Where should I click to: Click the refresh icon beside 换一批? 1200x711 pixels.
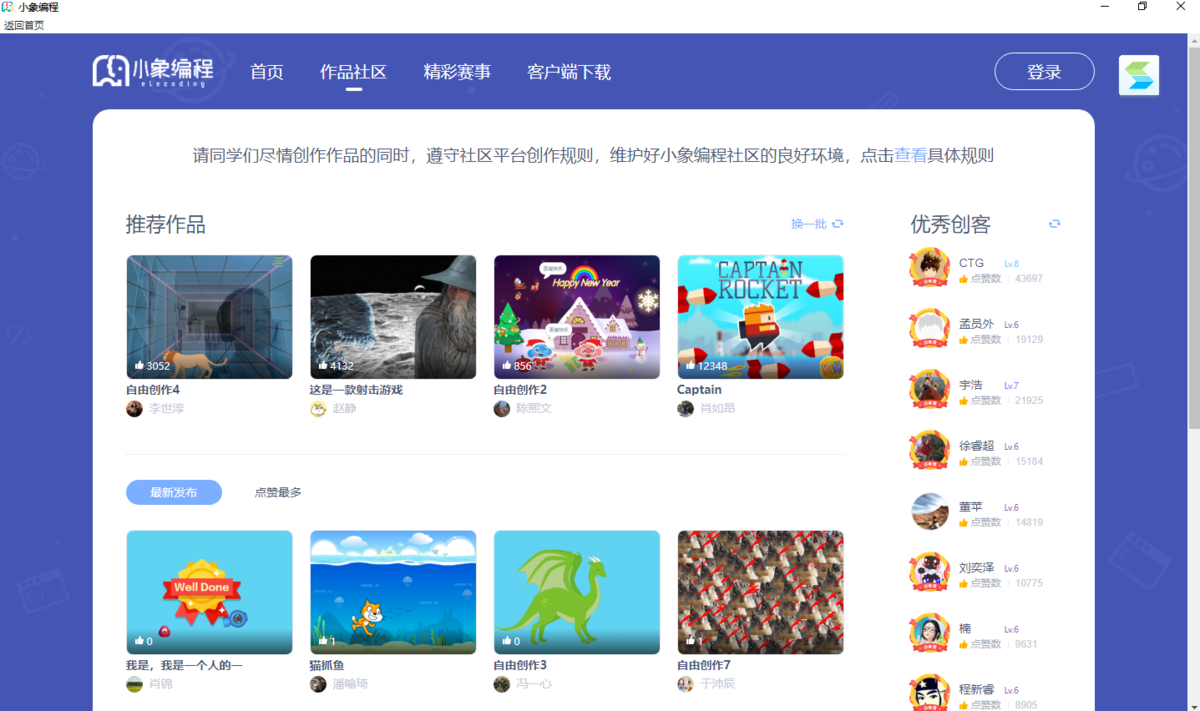pos(837,224)
